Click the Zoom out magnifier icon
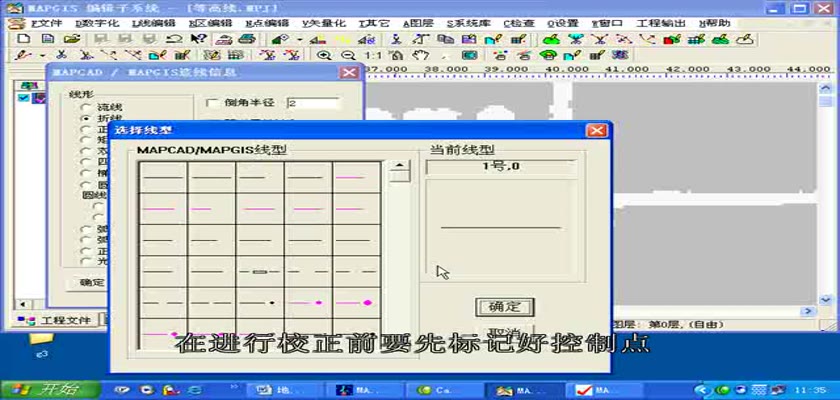 (x=348, y=55)
